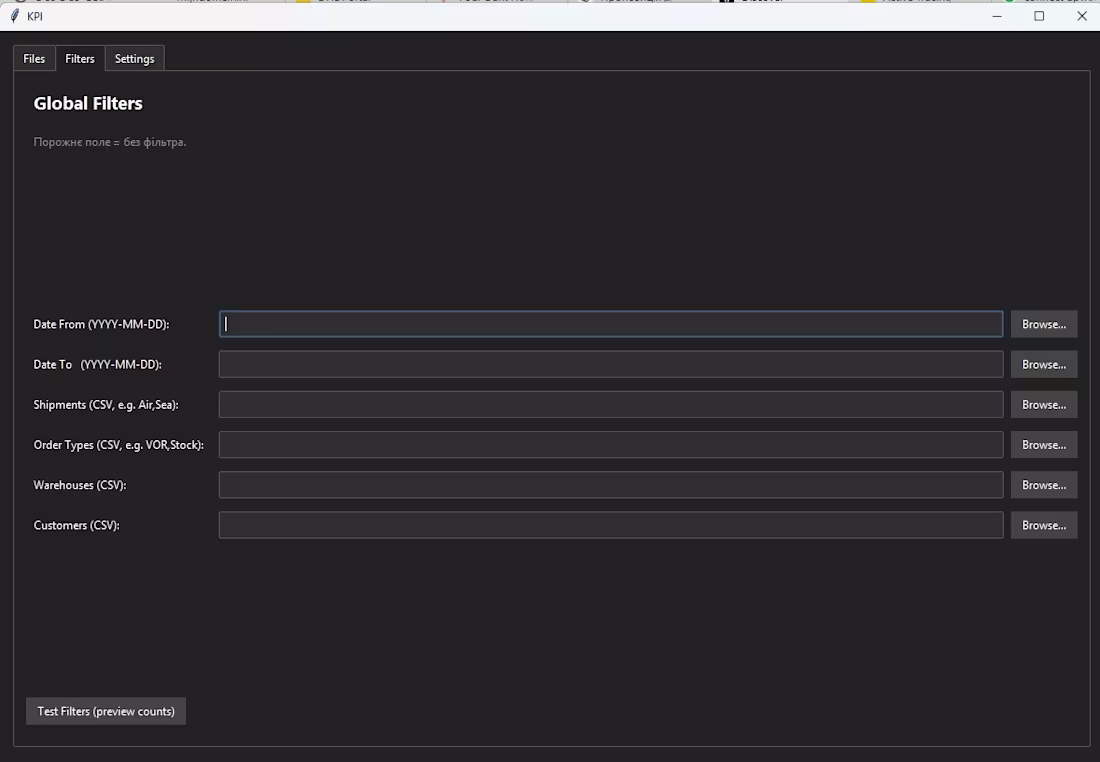Click inside the Shipments CSV field
This screenshot has width=1100, height=762.
[610, 404]
